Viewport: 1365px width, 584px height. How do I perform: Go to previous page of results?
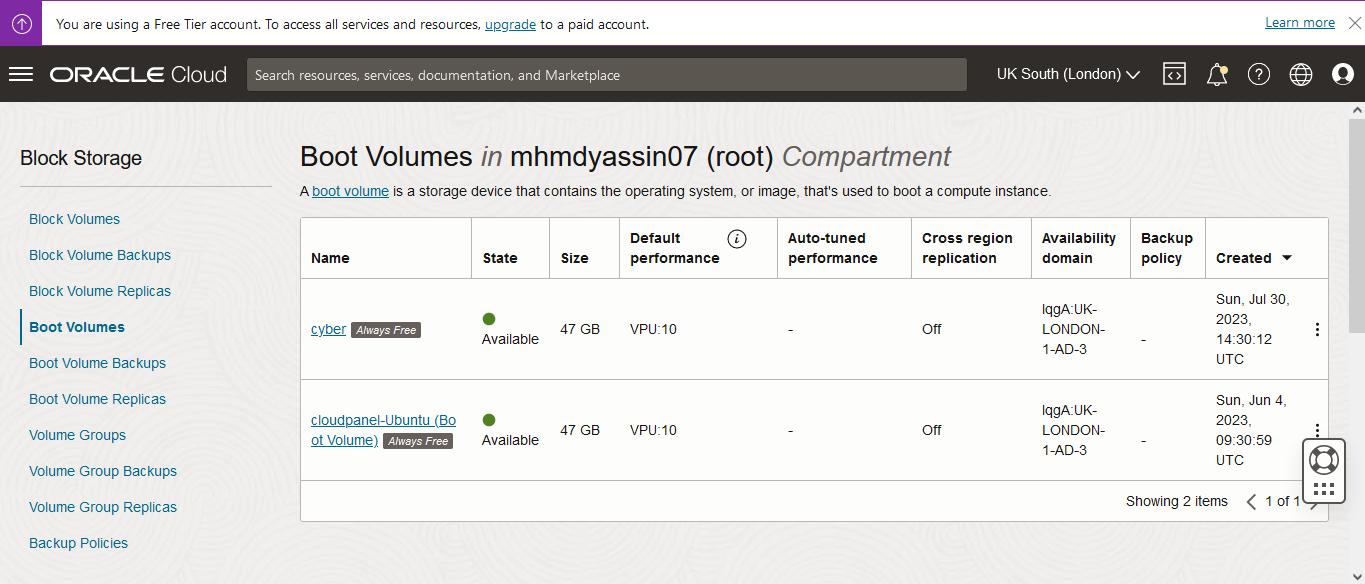pos(1251,502)
